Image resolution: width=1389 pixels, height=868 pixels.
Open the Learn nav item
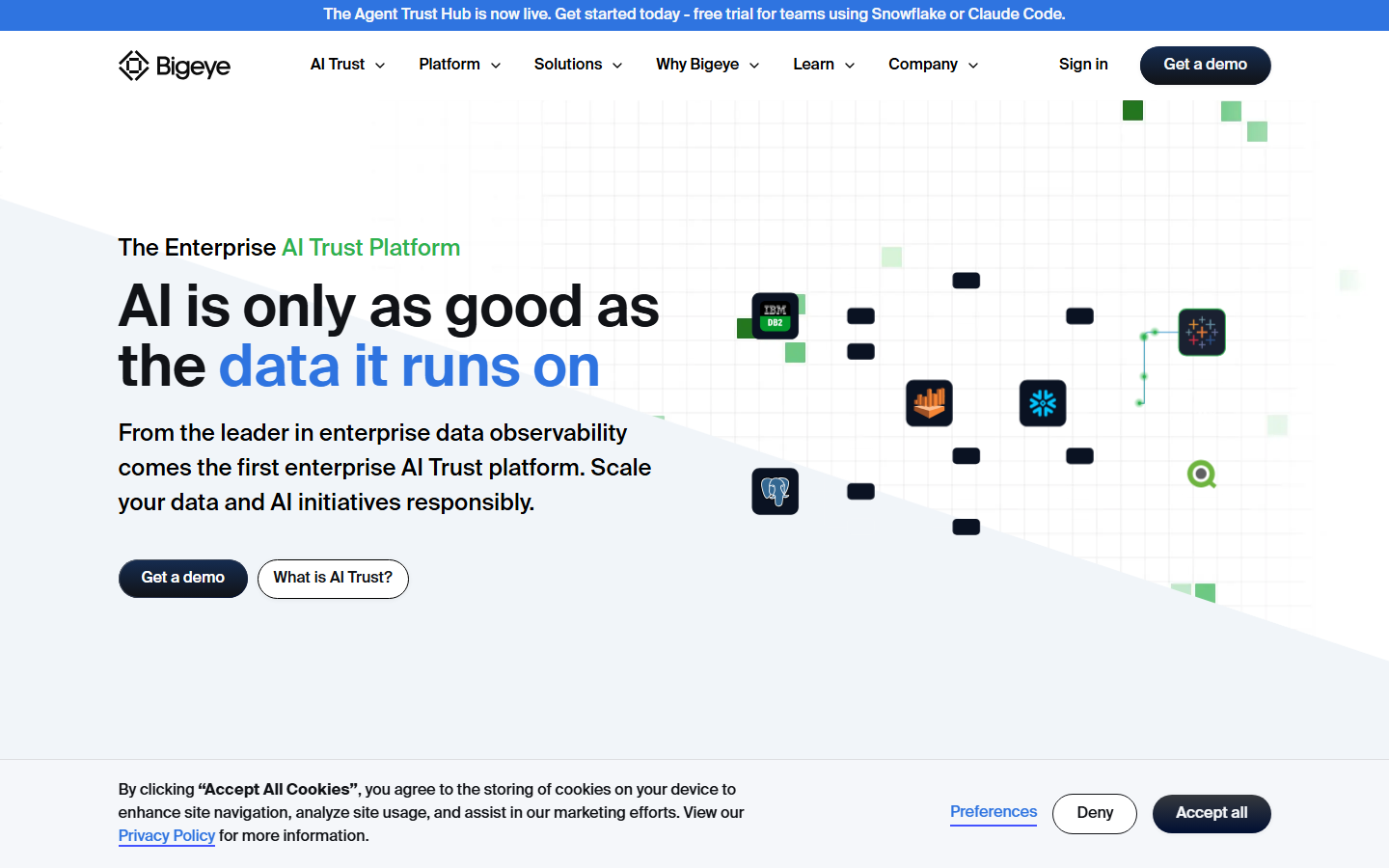(814, 65)
